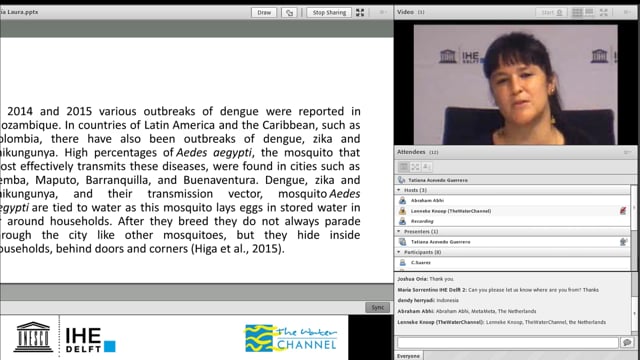Collapse the Hosts (3) group

399,190
